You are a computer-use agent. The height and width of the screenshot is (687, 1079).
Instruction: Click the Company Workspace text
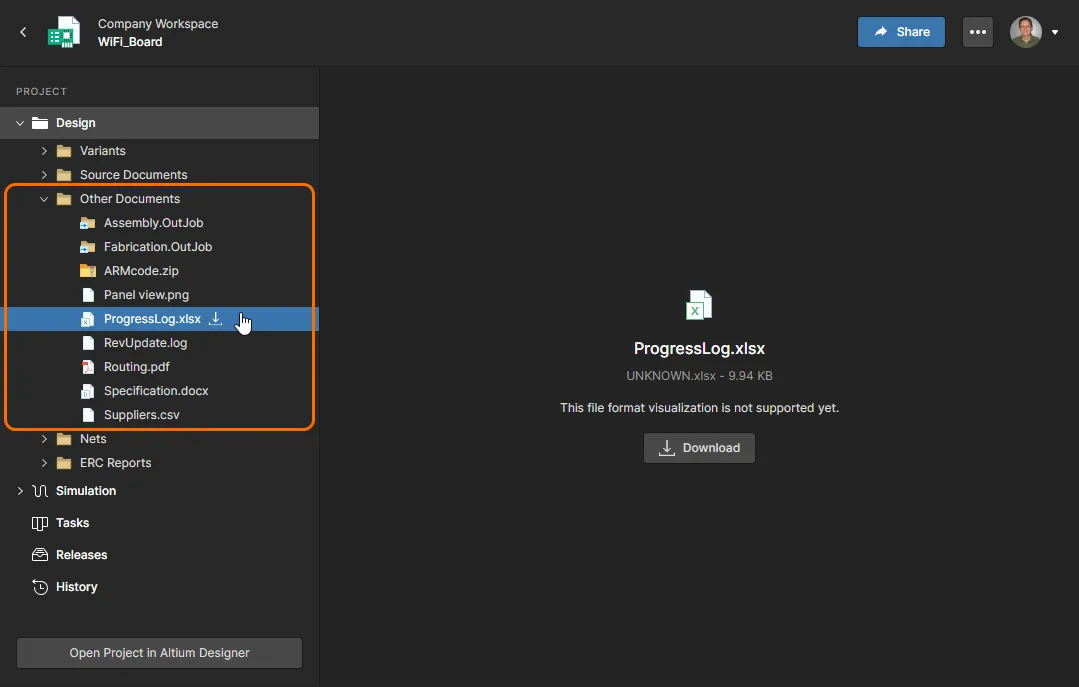point(158,23)
